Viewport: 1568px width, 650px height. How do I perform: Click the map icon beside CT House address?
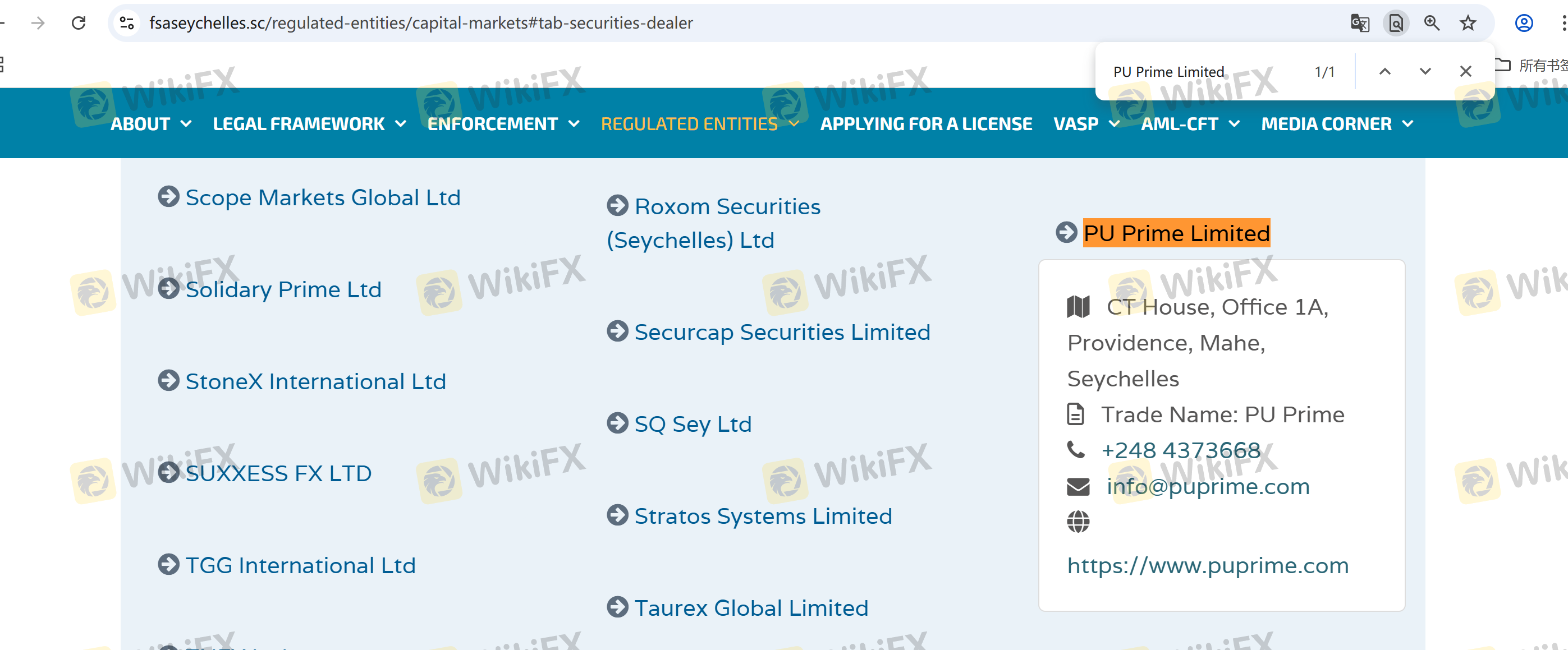[1078, 307]
